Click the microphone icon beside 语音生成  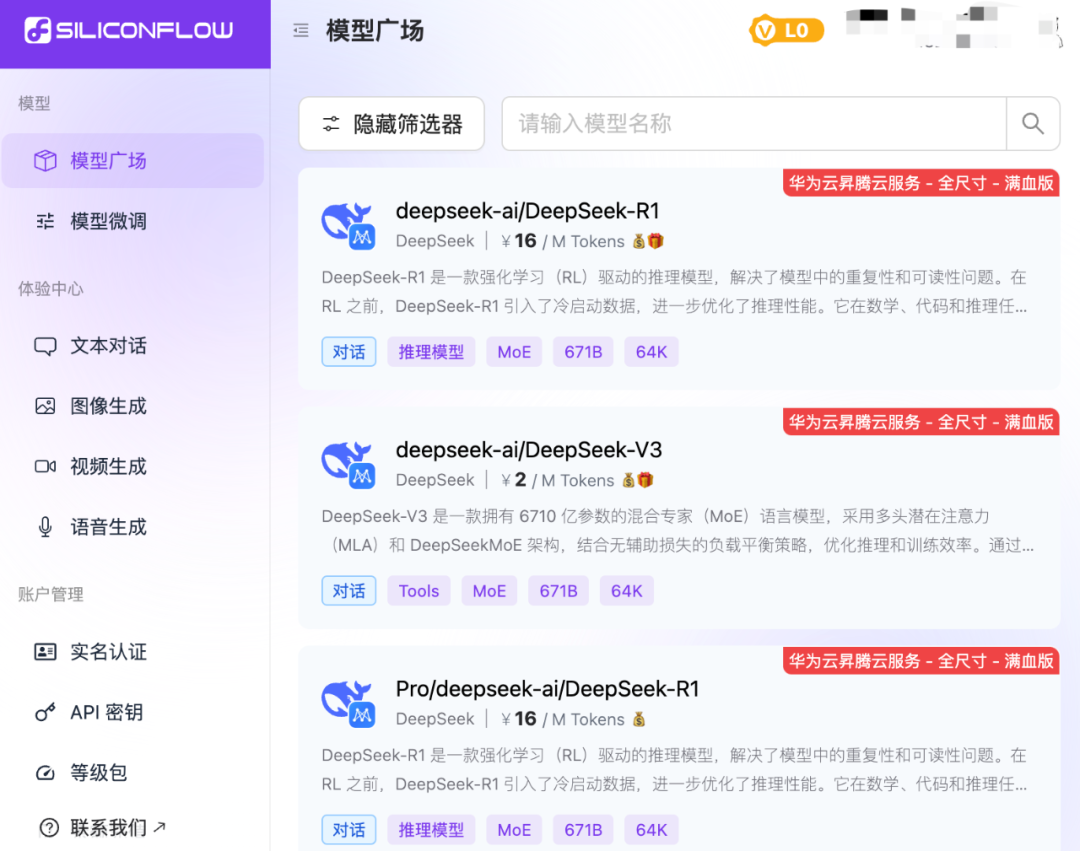(45, 527)
